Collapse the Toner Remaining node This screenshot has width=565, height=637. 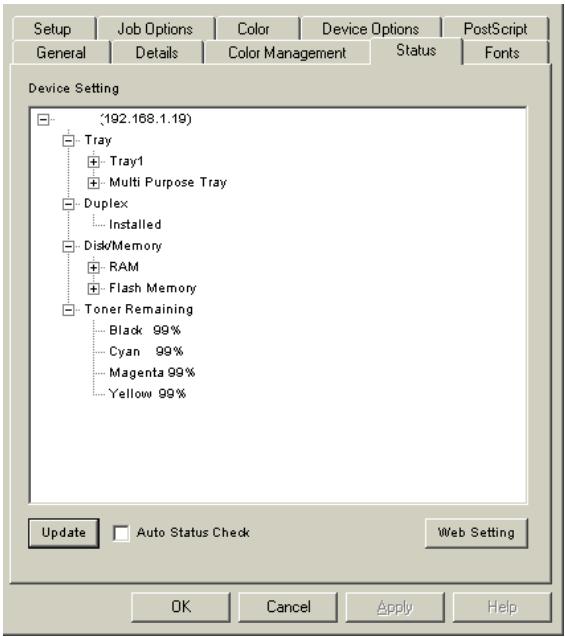(x=68, y=310)
